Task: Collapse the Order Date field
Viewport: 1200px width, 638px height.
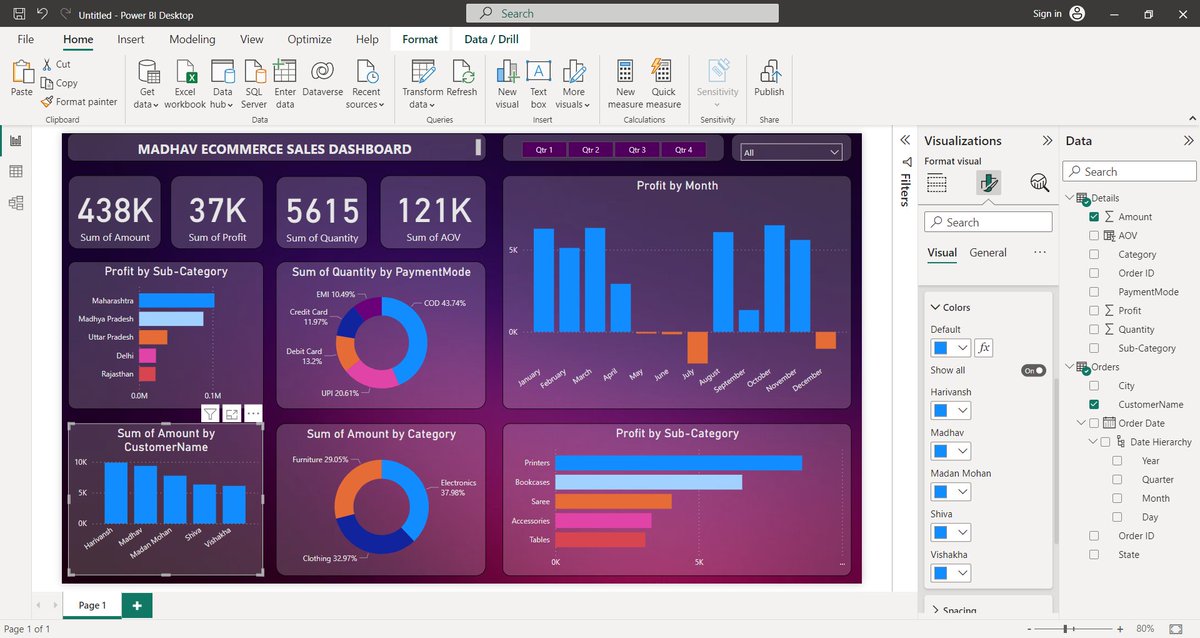Action: point(1081,423)
